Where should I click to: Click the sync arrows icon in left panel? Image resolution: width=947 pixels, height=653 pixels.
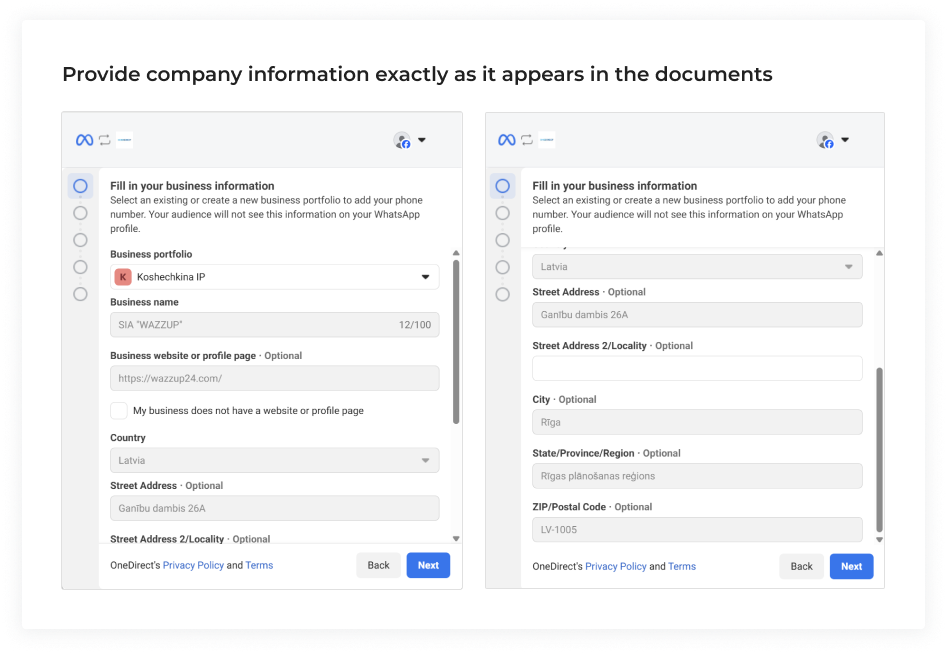click(104, 140)
